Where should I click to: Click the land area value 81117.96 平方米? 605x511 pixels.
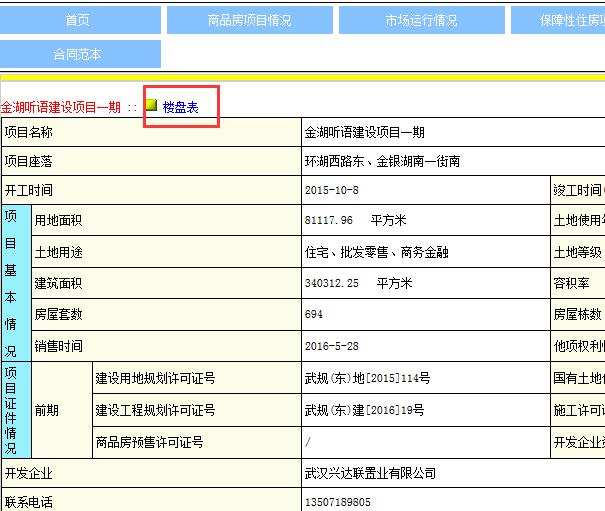coord(355,220)
